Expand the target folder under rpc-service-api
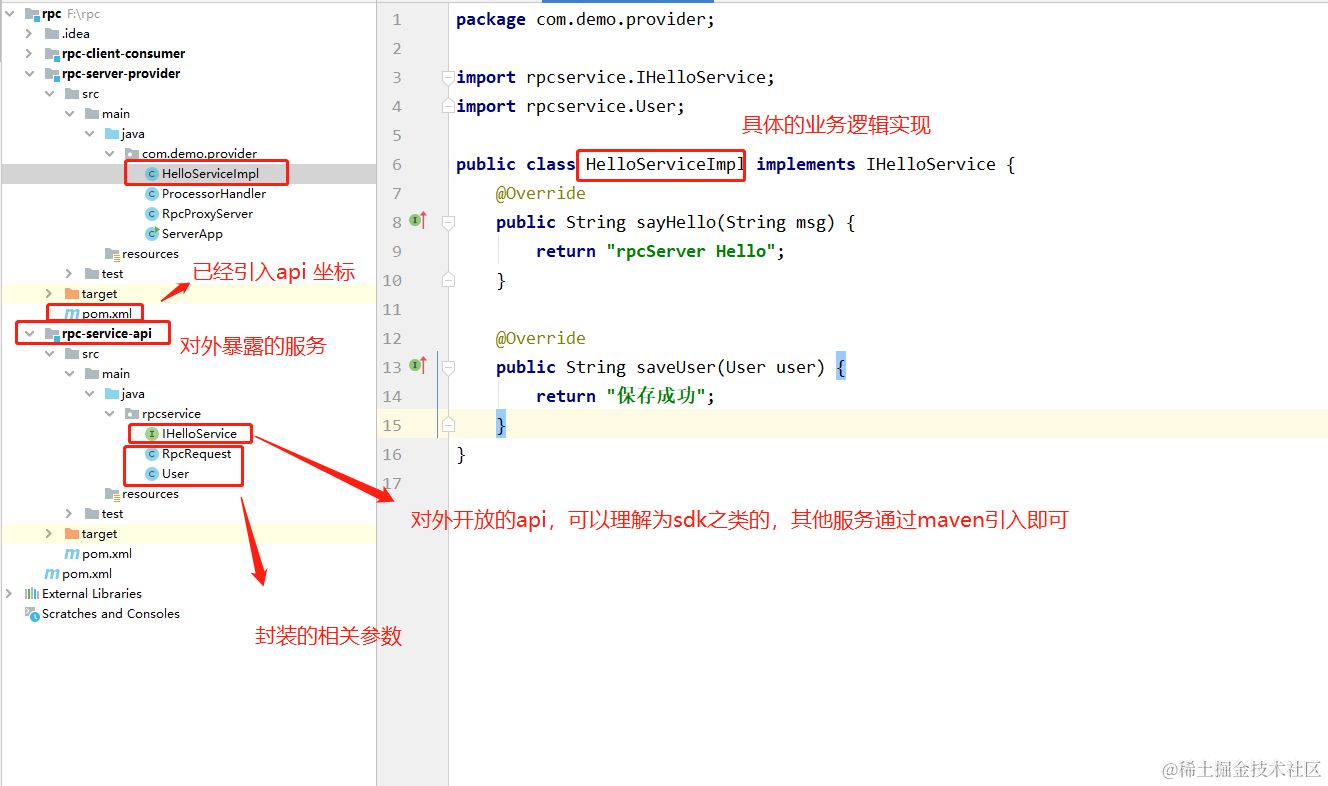 (x=49, y=534)
